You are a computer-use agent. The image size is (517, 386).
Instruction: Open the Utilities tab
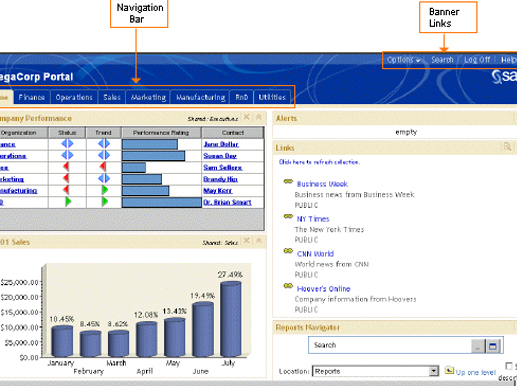272,97
